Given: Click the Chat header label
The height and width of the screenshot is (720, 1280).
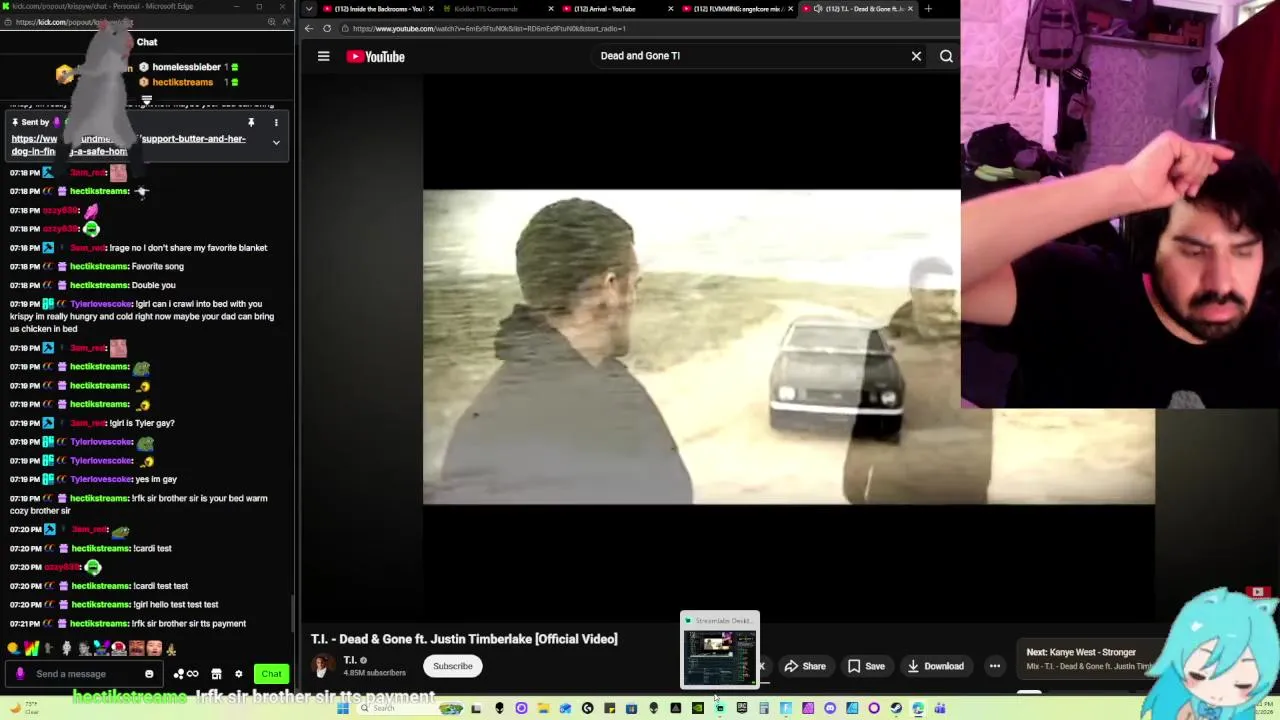Looking at the screenshot, I should (x=147, y=42).
